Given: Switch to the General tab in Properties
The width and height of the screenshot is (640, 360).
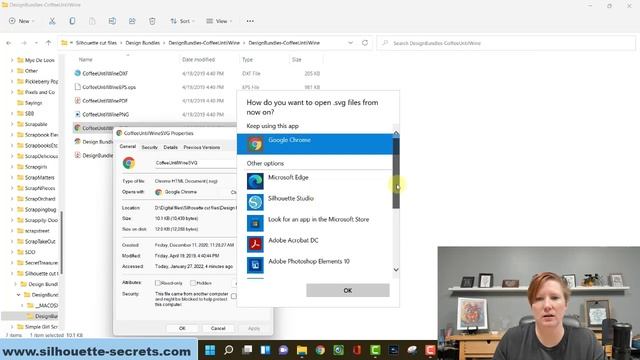Looking at the screenshot, I should pos(128,147).
